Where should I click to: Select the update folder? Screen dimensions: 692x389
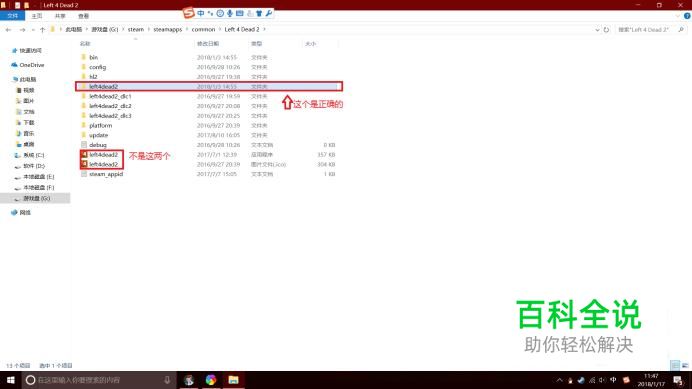[x=98, y=135]
